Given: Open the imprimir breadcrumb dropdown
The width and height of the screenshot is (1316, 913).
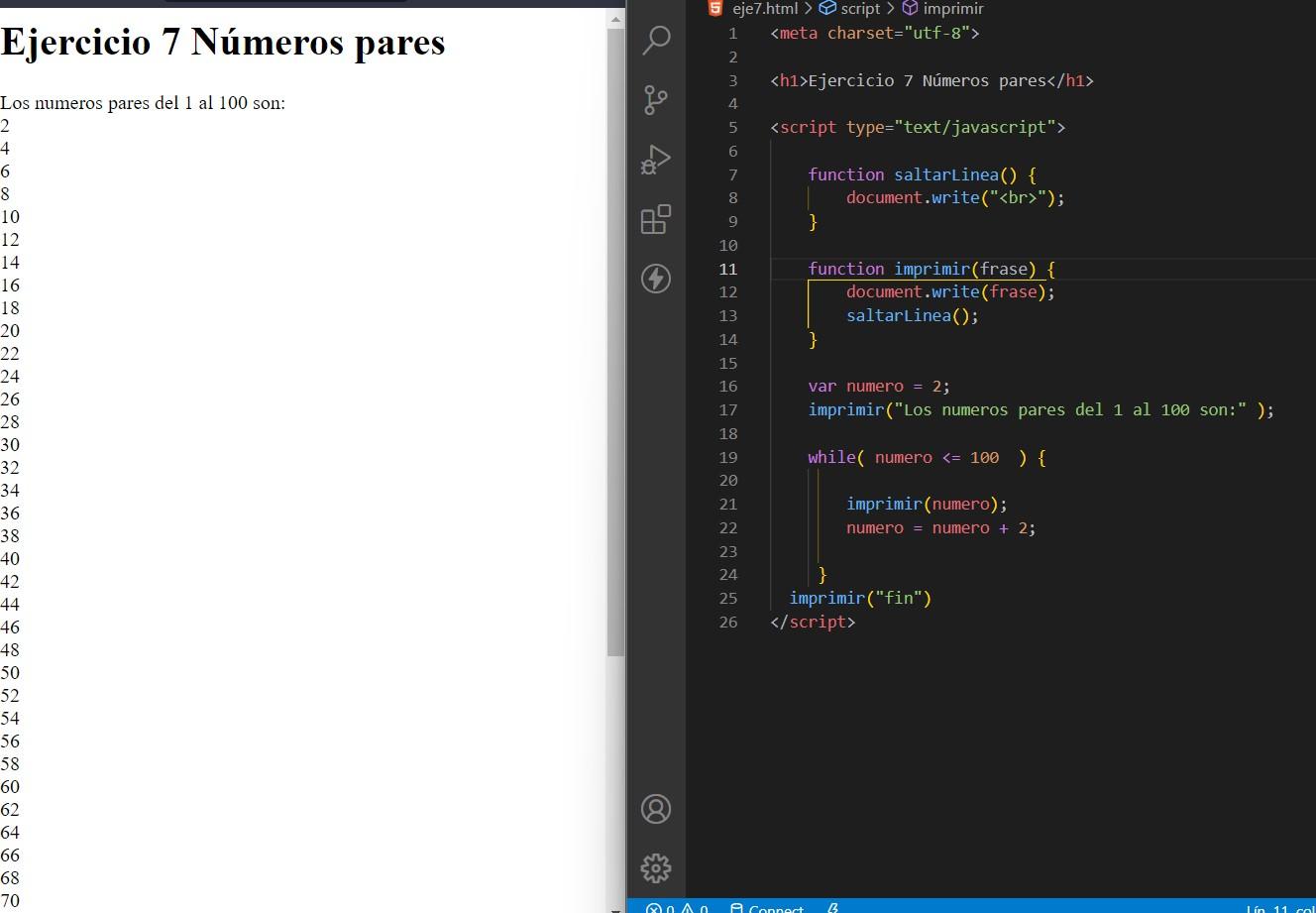Looking at the screenshot, I should [953, 8].
